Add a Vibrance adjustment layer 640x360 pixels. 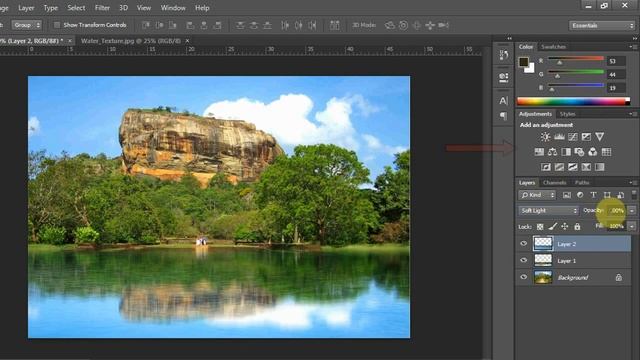coord(600,137)
